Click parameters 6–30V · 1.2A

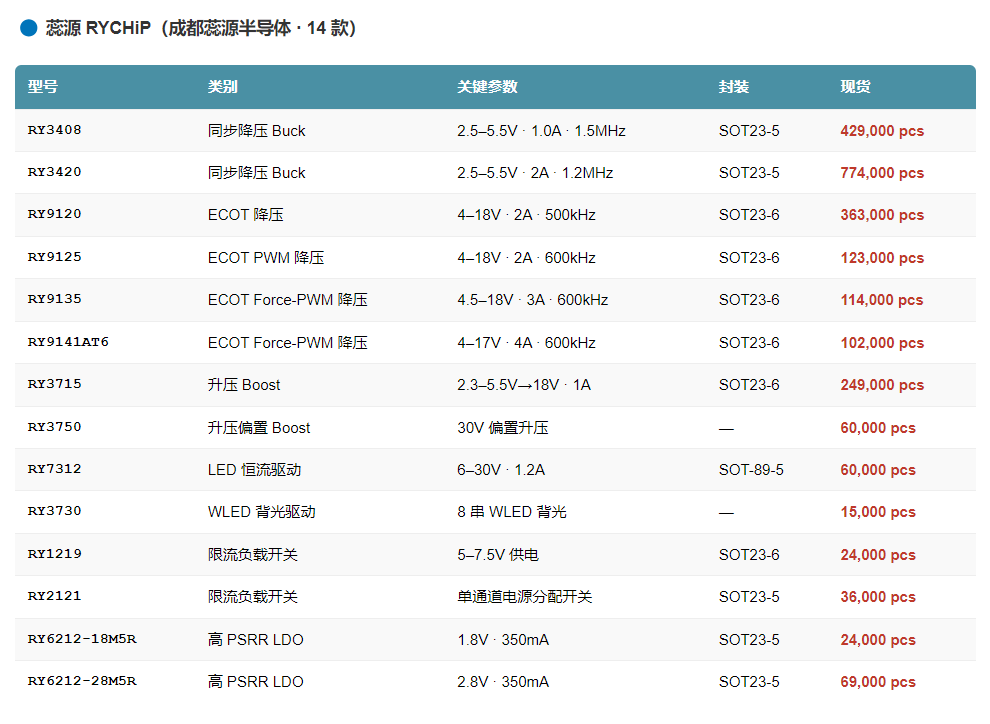pos(501,470)
